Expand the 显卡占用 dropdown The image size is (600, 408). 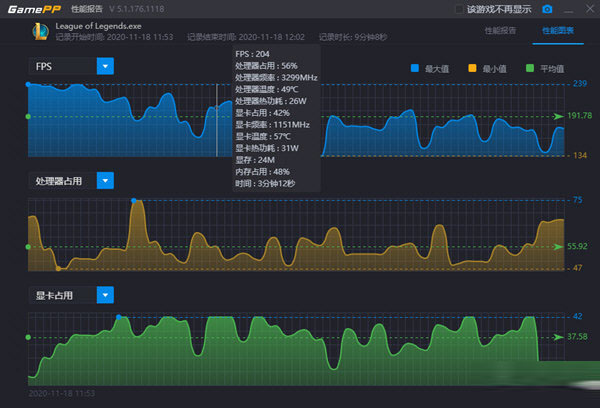click(105, 295)
